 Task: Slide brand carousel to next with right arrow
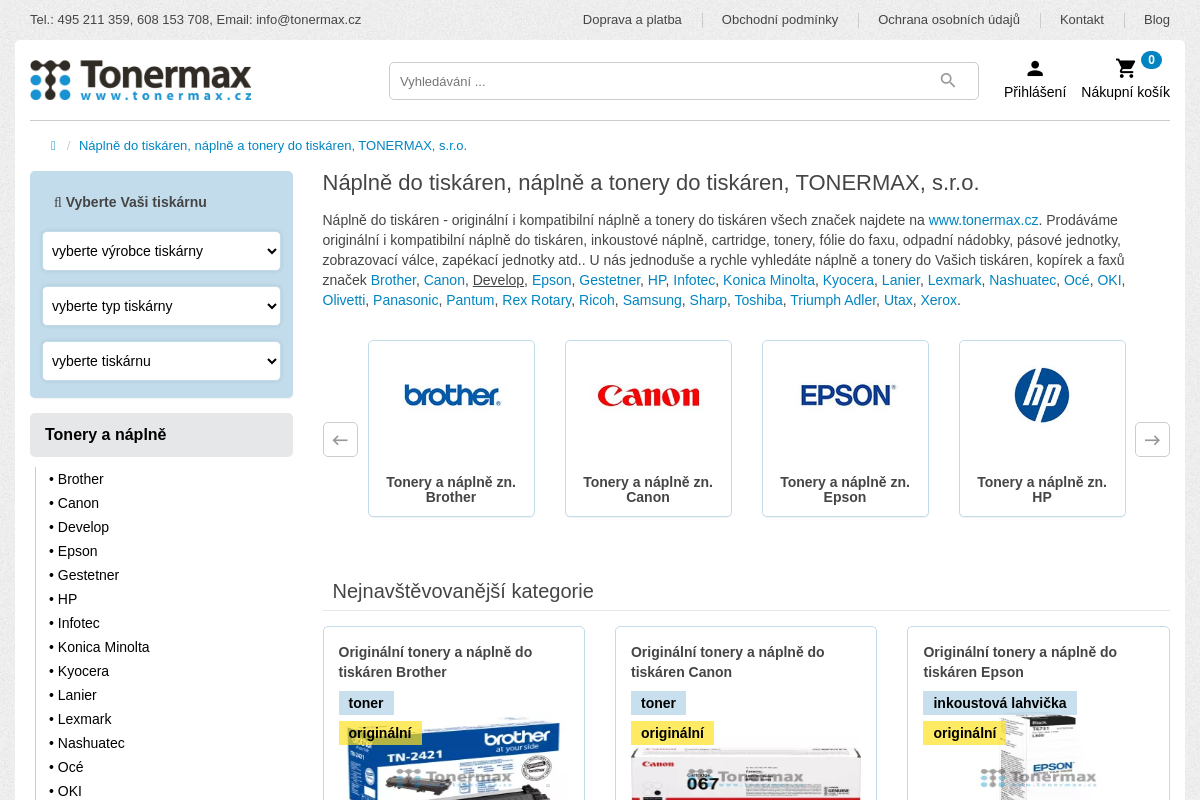pyautogui.click(x=1152, y=439)
